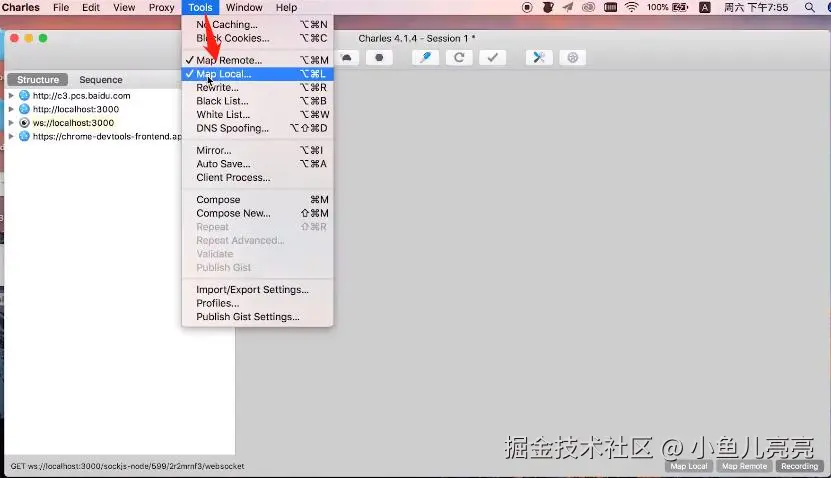This screenshot has height=478, width=831.
Task: Choose DNS Spoofing menu item
Action: coord(258,128)
